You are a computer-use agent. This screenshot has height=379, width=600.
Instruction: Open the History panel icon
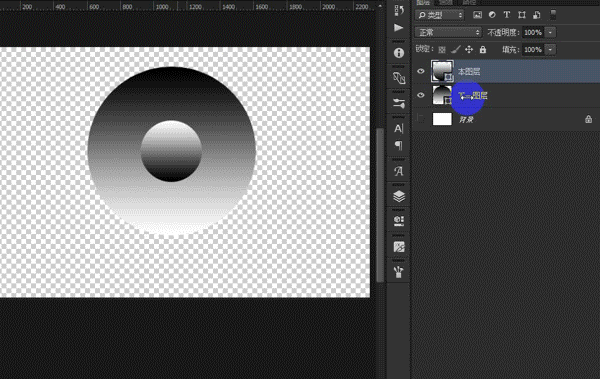399,10
